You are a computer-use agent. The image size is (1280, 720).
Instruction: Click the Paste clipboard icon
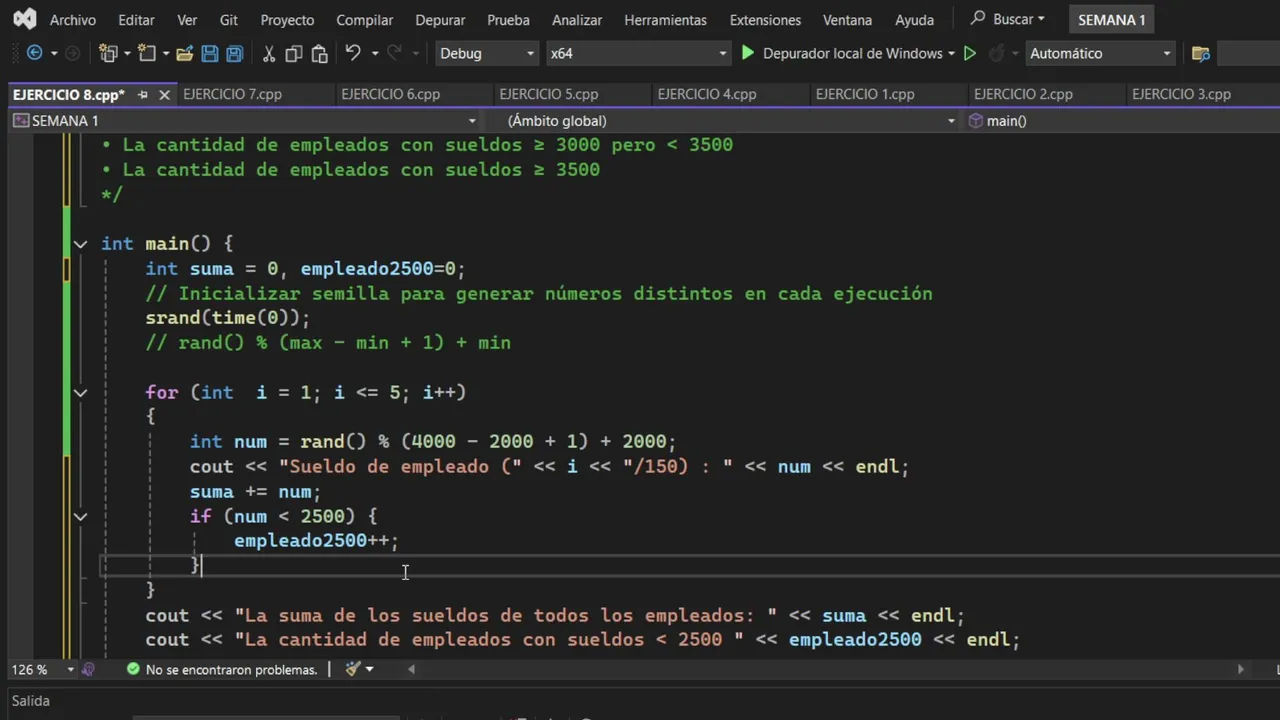pos(319,53)
